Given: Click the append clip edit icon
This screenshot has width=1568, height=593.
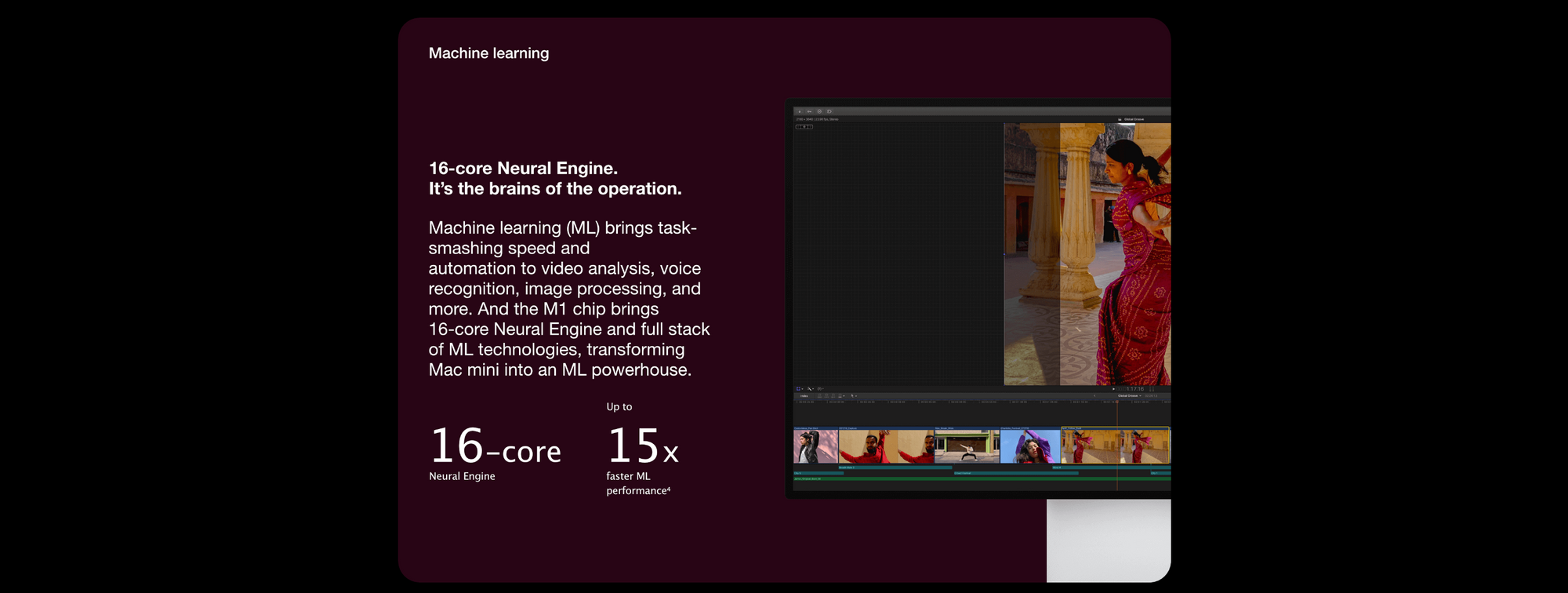Looking at the screenshot, I should click(833, 396).
